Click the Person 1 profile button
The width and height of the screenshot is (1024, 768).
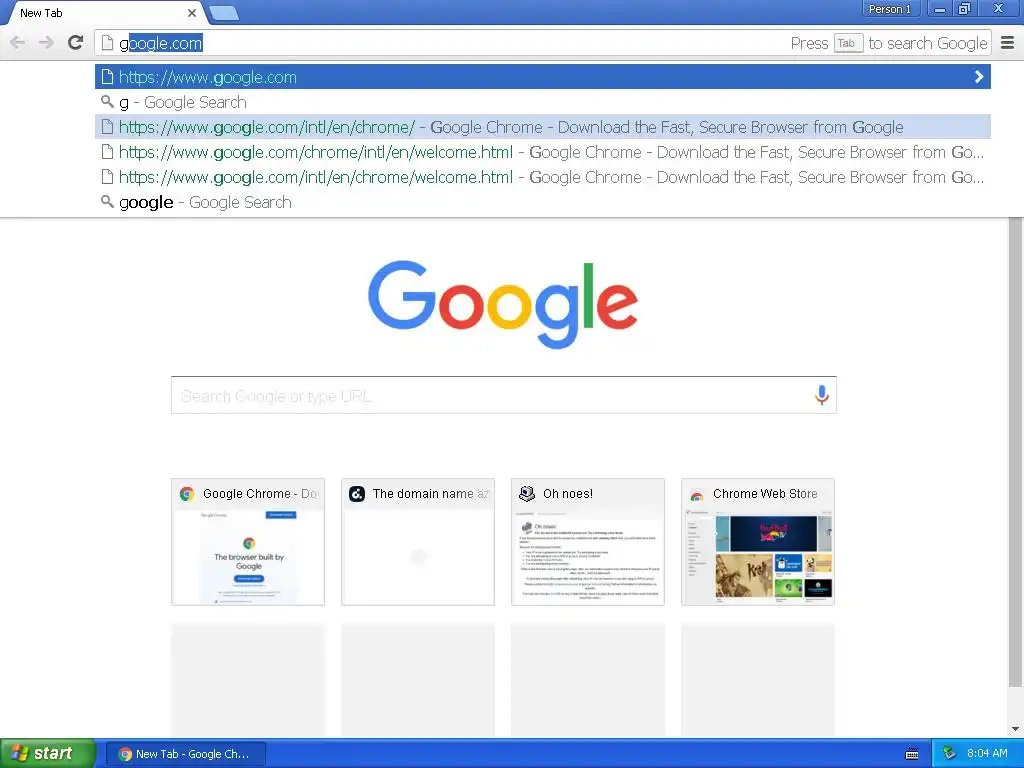pos(889,9)
